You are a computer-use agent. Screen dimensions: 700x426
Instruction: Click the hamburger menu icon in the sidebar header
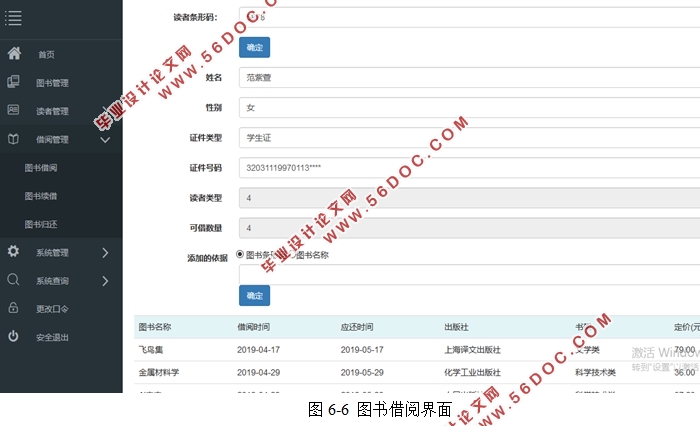pos(13,18)
